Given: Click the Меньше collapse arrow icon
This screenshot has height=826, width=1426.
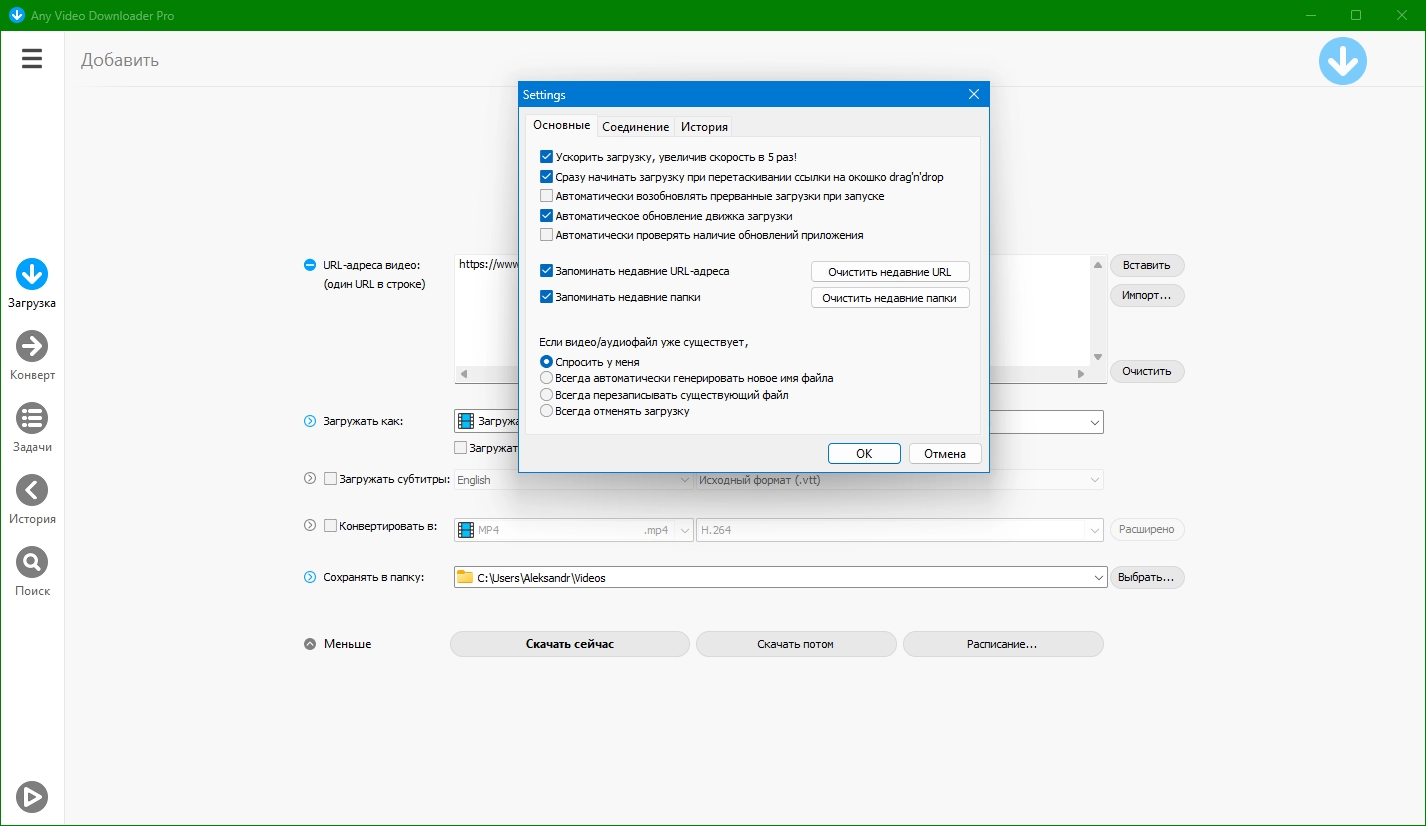Looking at the screenshot, I should point(310,644).
